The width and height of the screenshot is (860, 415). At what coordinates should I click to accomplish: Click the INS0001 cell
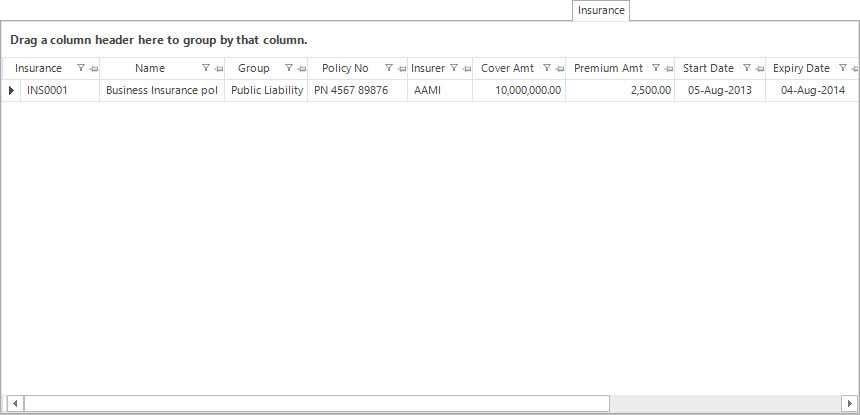point(60,90)
